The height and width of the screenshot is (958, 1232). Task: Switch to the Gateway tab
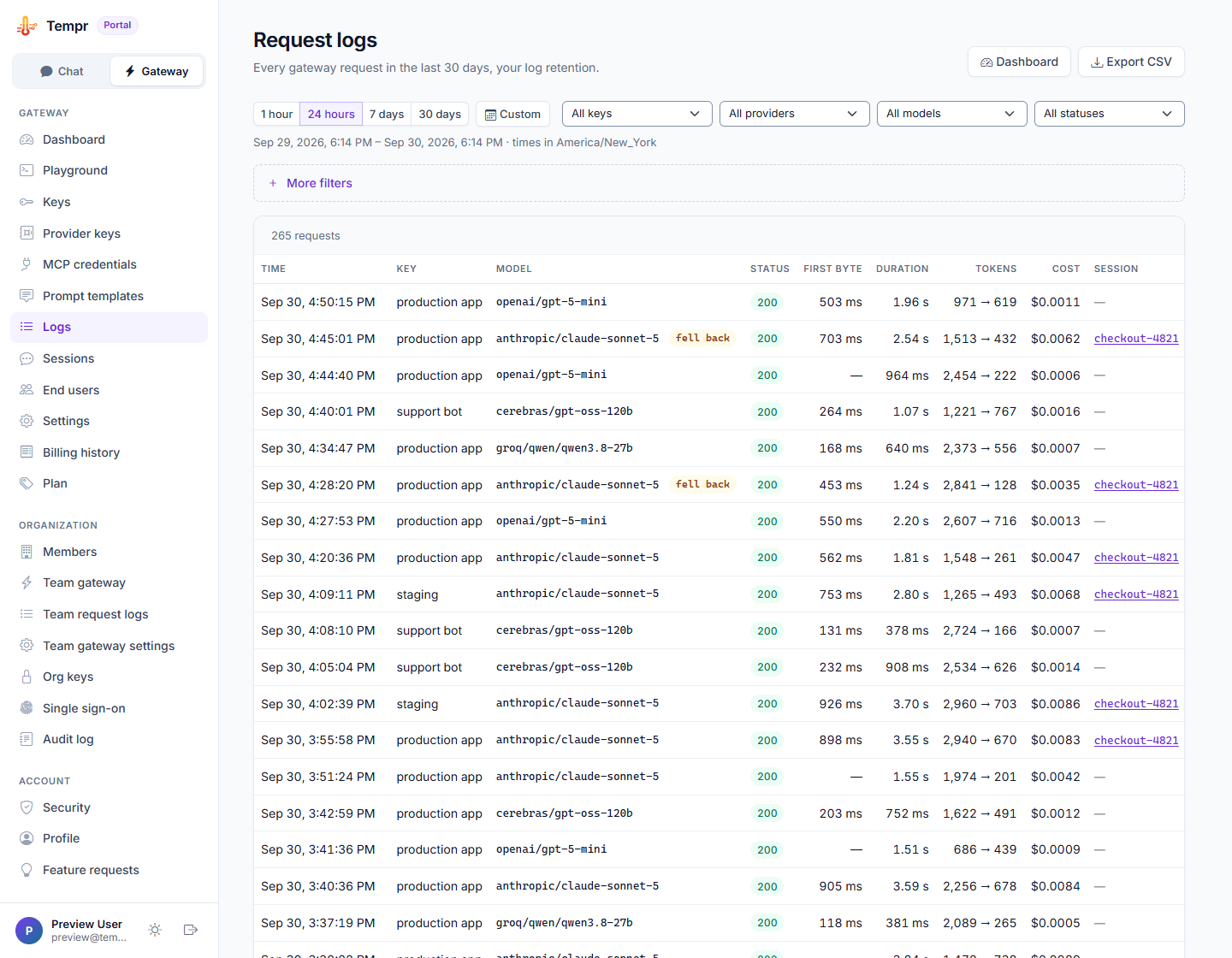(x=157, y=71)
